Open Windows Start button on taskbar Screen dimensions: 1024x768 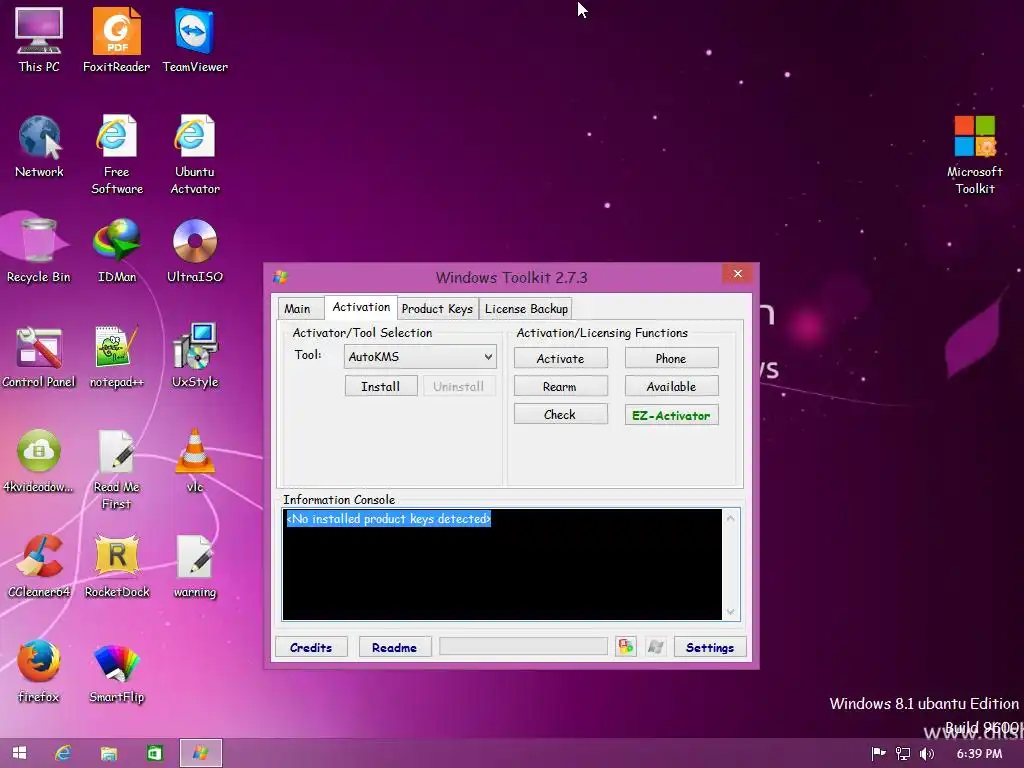click(20, 753)
